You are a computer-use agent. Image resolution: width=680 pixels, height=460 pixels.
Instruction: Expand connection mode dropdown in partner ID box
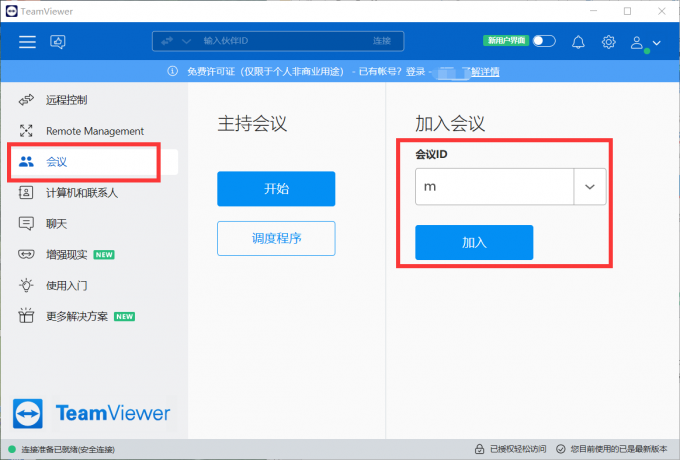click(186, 41)
